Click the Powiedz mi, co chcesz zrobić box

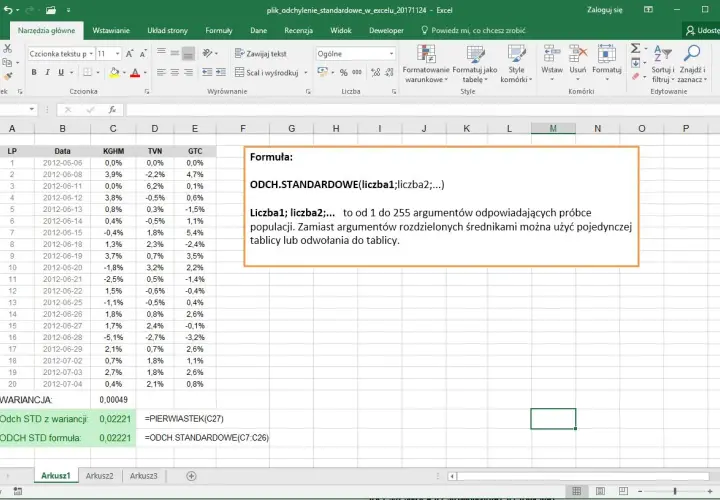[473, 30]
